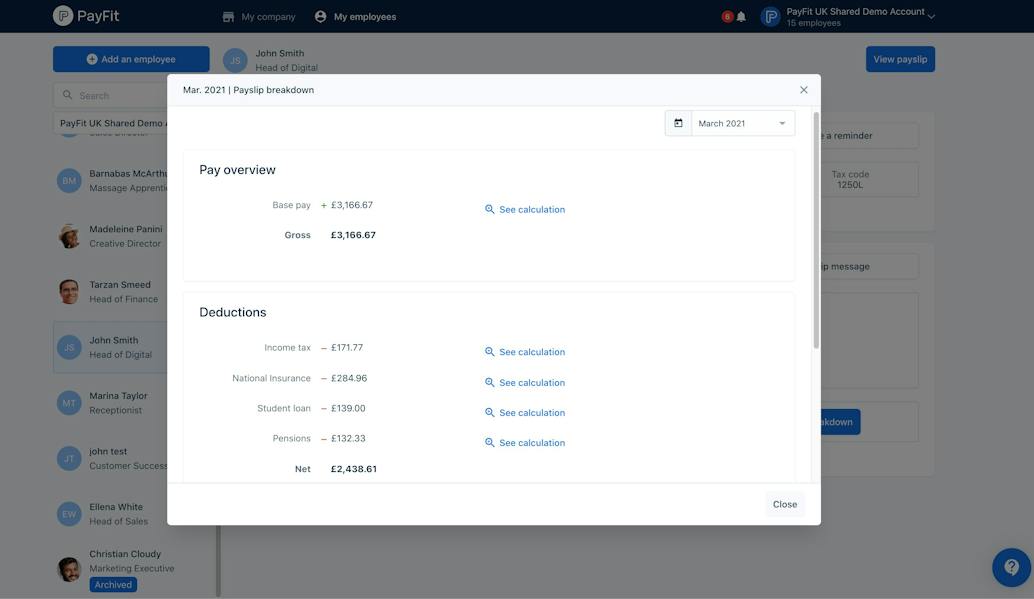Click the Close button in dialog footer

[785, 504]
